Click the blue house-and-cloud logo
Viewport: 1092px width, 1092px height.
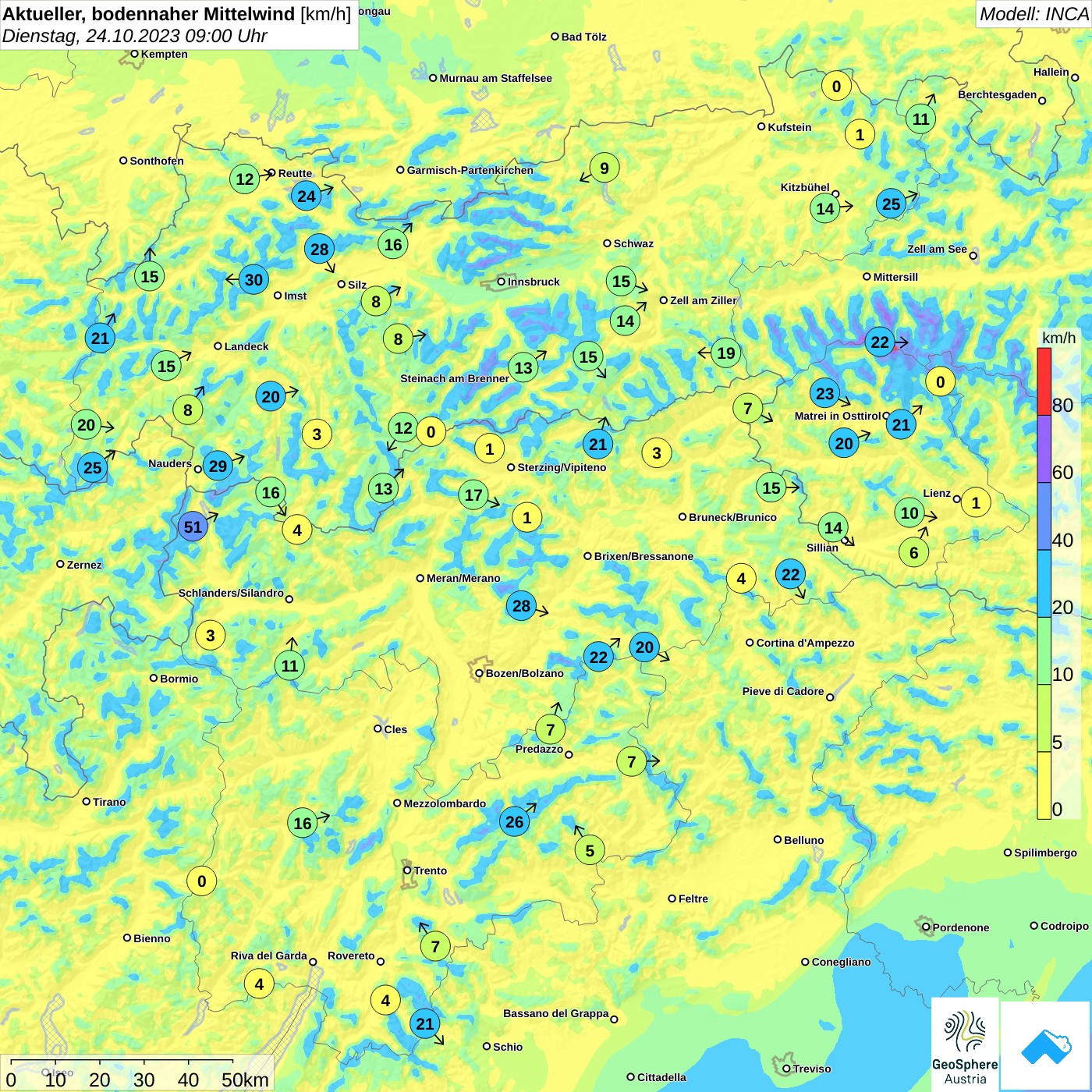coord(1045,1046)
